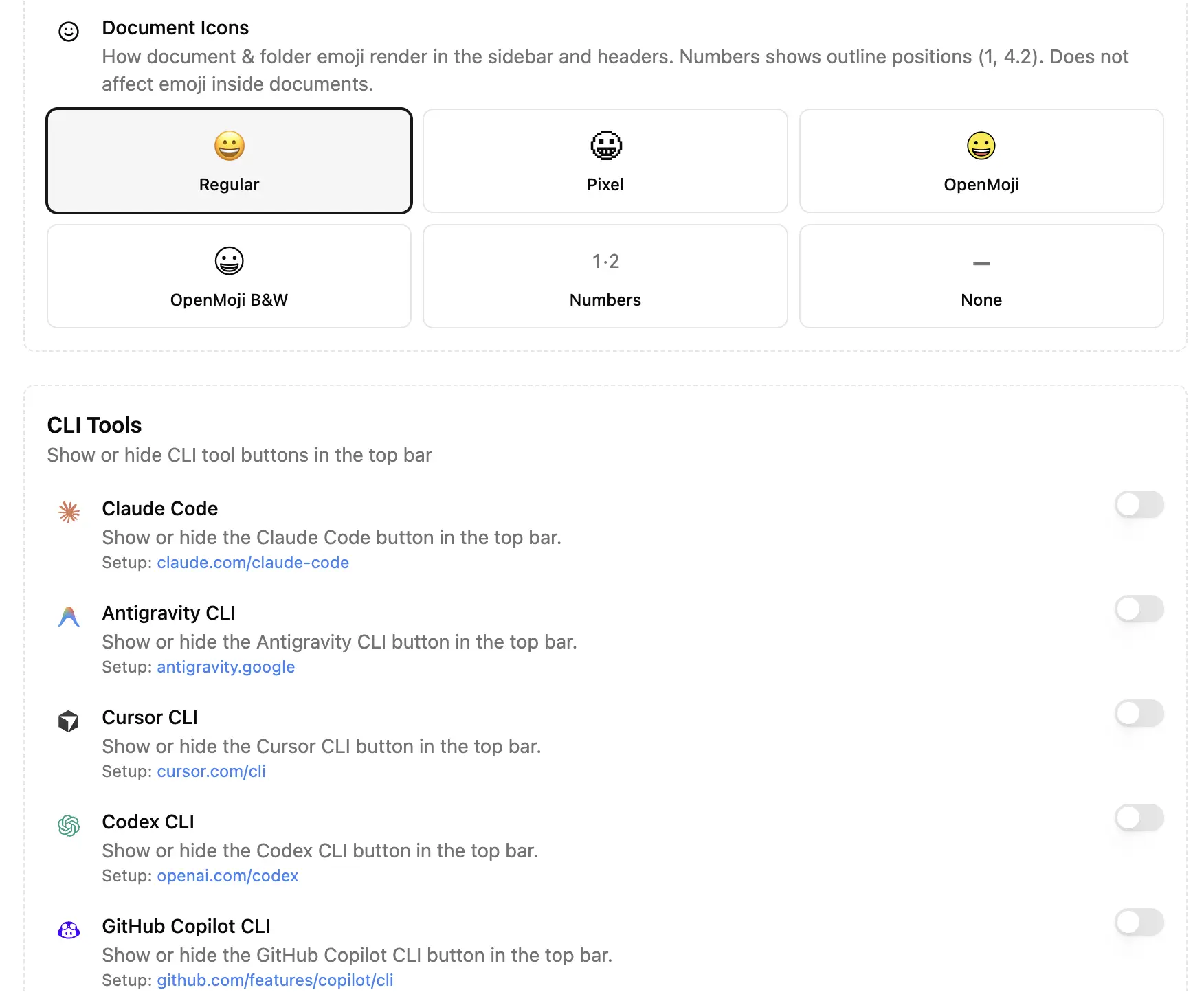Enable the Claude Code toggle
This screenshot has width=1204, height=992.
coord(1139,505)
